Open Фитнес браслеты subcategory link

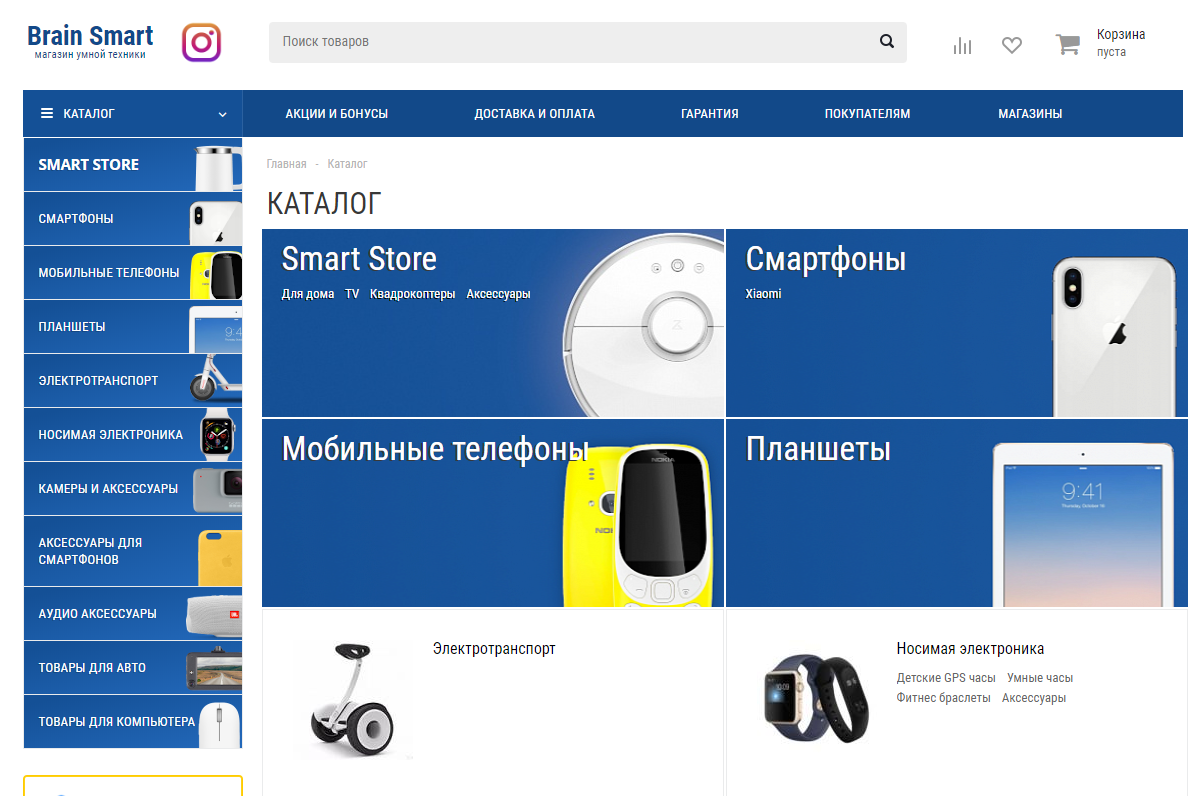pyautogui.click(x=944, y=698)
